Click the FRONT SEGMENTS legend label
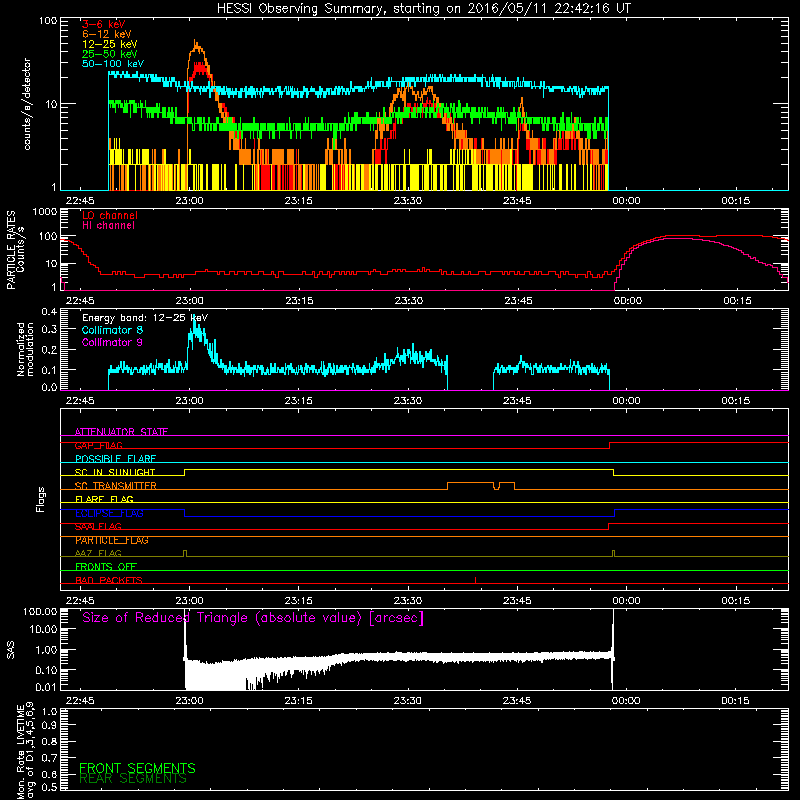This screenshot has width=800, height=800. coord(137,768)
